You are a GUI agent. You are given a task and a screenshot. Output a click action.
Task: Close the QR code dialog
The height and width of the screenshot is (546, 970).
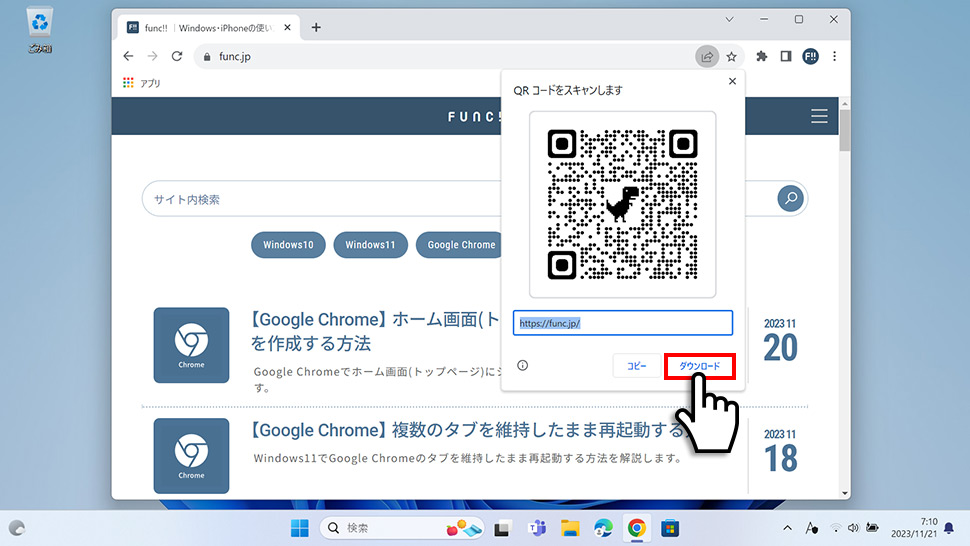click(x=732, y=81)
